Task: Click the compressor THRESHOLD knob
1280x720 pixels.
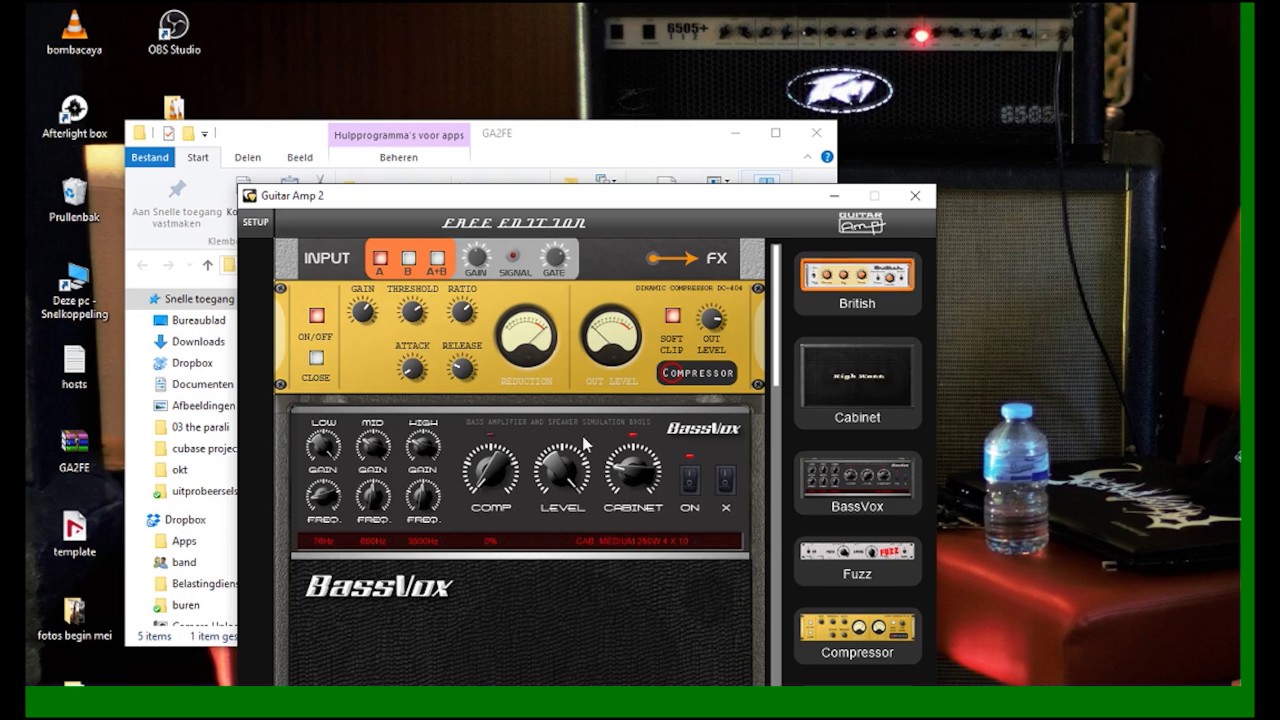Action: (412, 312)
